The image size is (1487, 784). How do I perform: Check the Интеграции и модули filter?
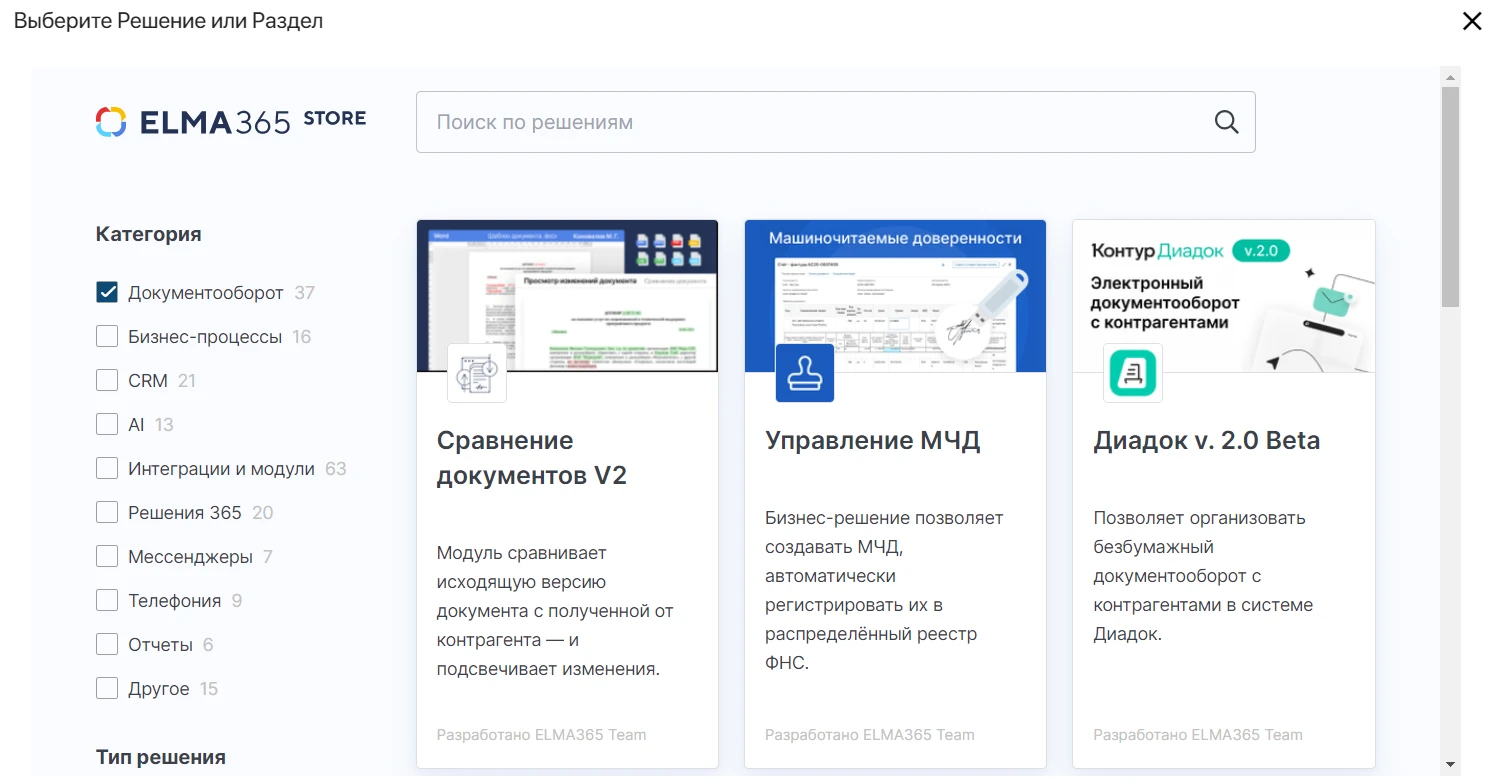click(106, 468)
